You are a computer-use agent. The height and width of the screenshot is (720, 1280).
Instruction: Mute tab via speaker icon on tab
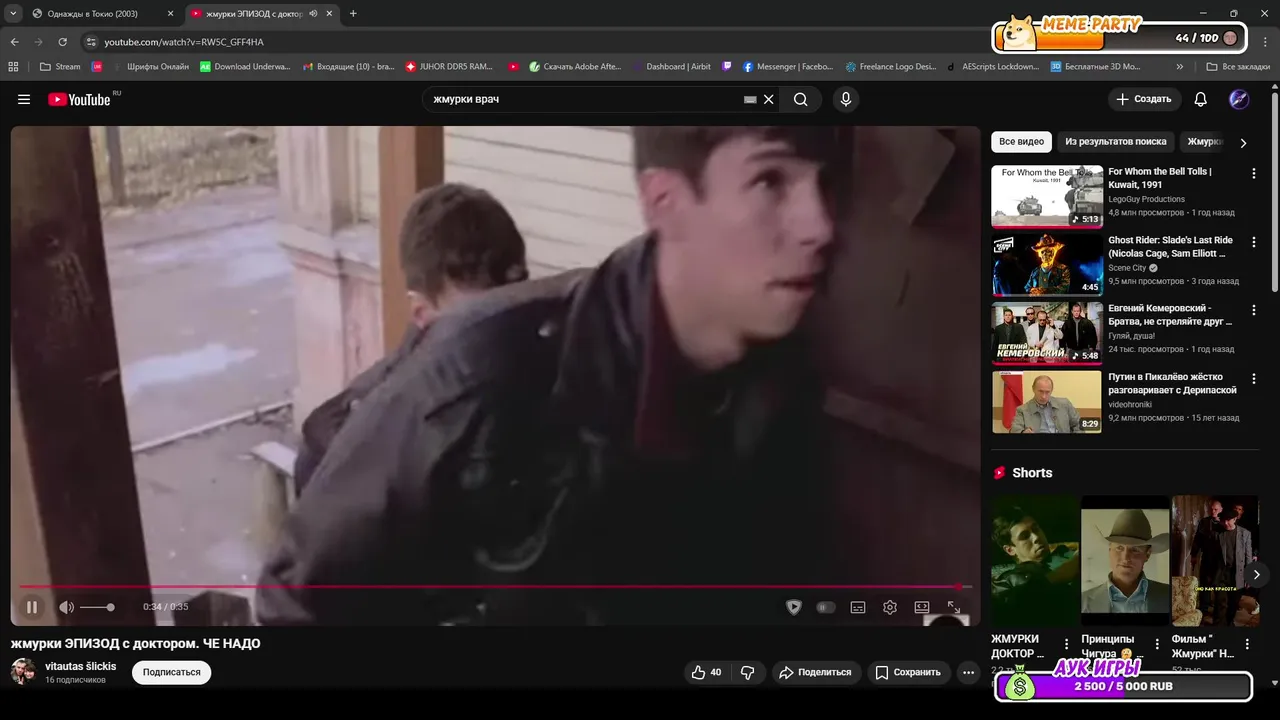click(313, 14)
